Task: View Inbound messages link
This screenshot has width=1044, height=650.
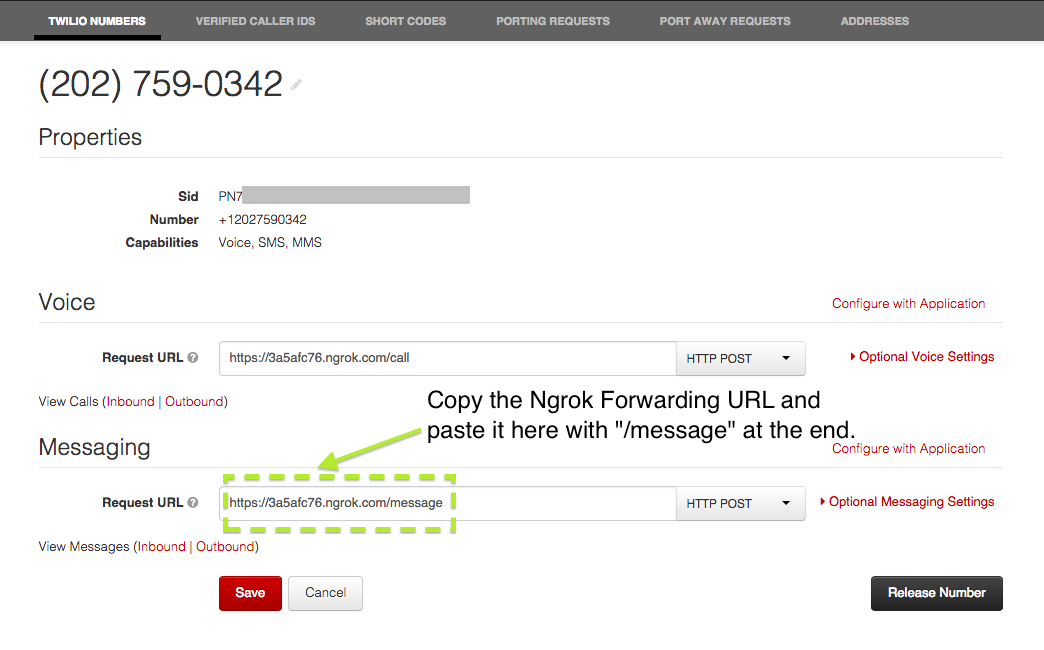Action: point(162,547)
